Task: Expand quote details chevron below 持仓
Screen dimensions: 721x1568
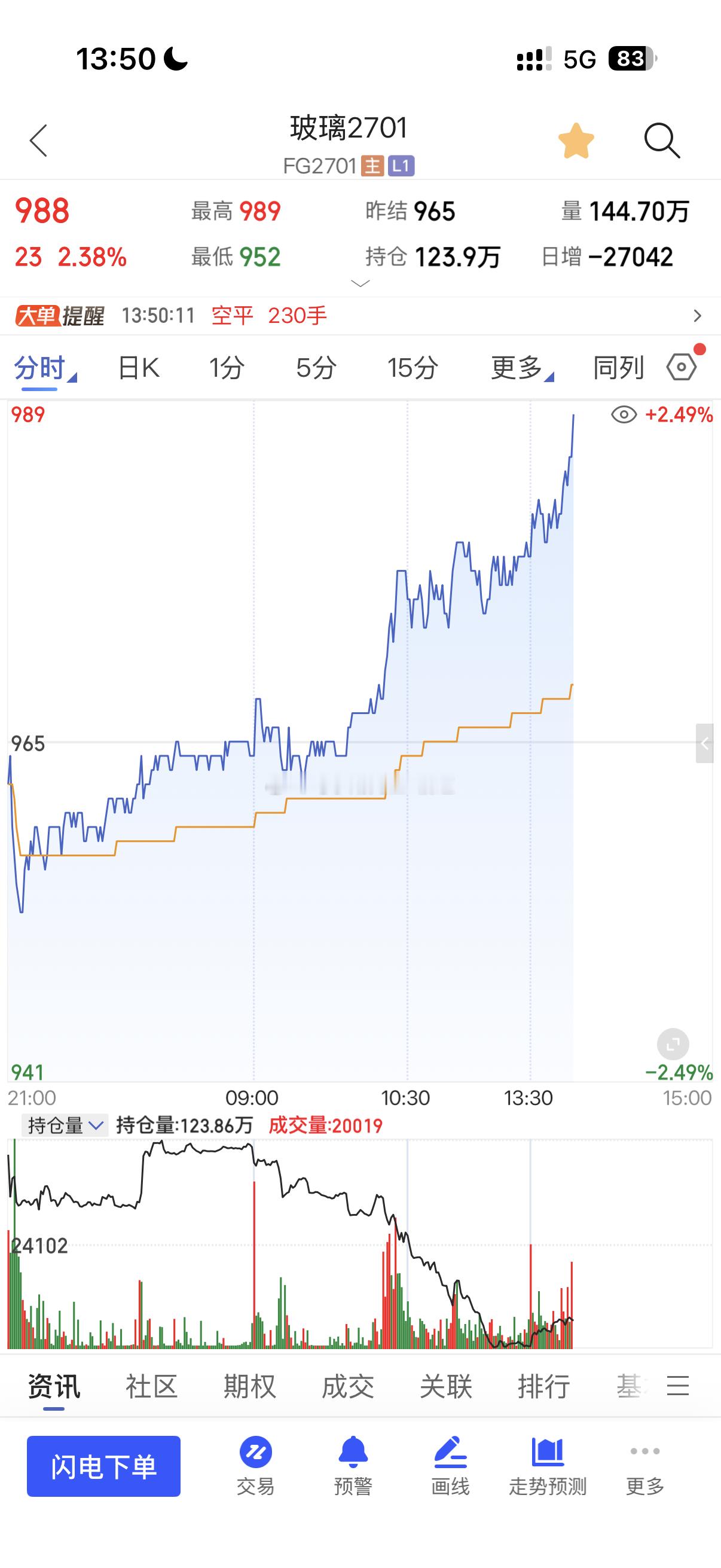Action: pyautogui.click(x=361, y=283)
